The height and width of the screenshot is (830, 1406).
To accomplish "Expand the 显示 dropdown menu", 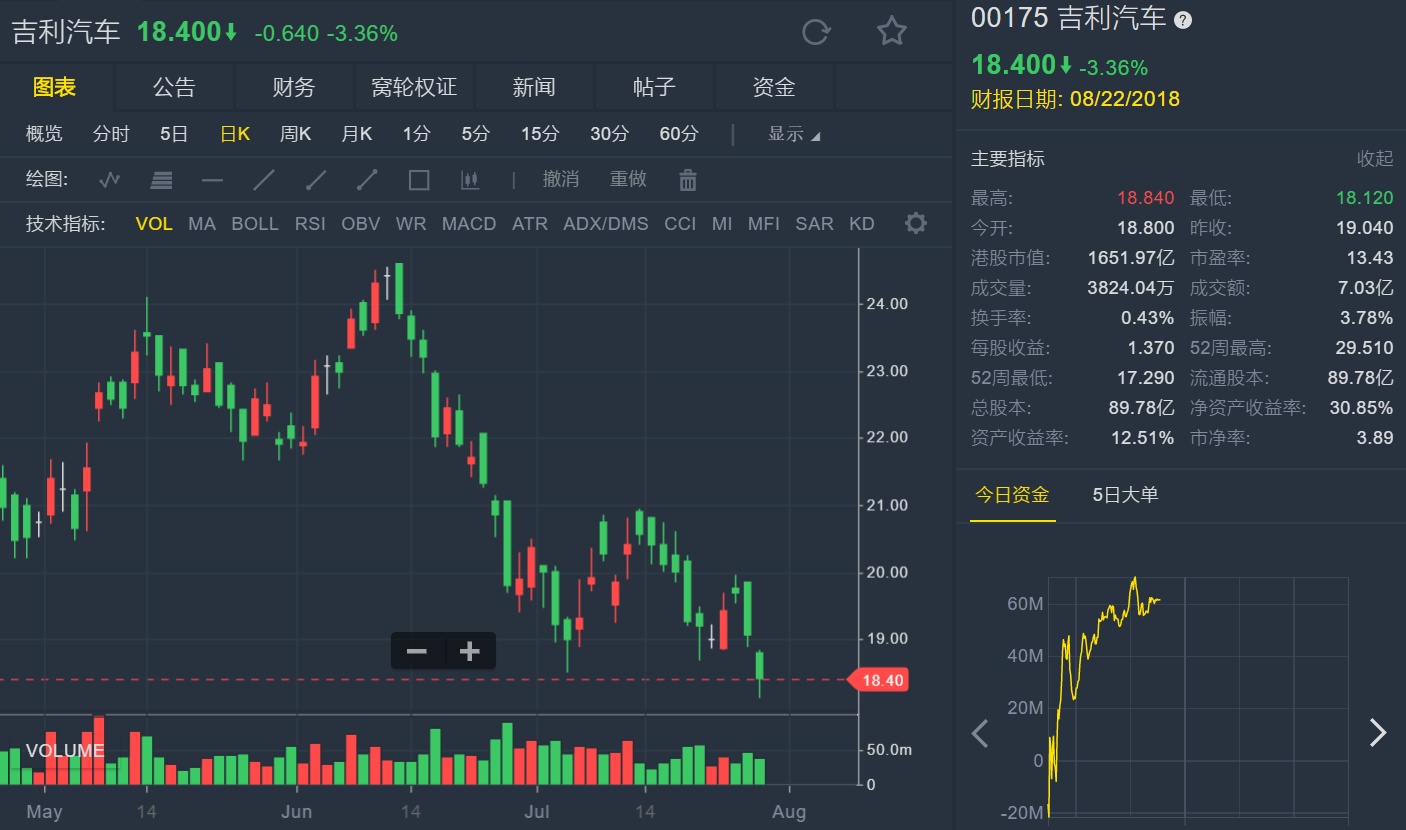I will (794, 135).
